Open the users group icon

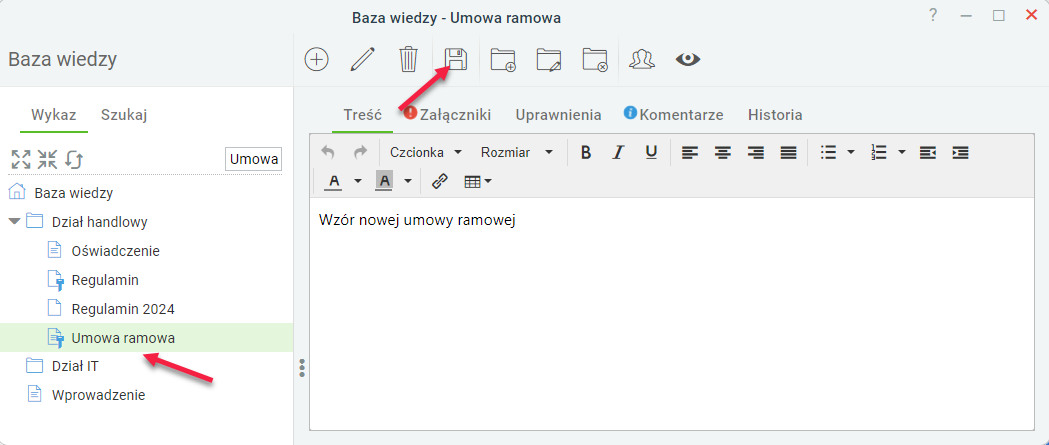(642, 60)
